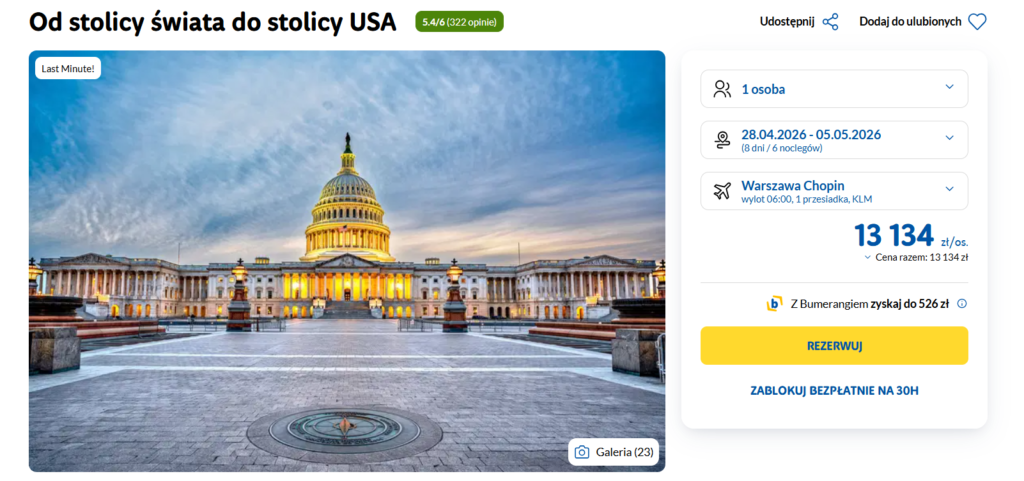Image resolution: width=1024 pixels, height=481 pixels.
Task: Click the airplane icon beside Warszawa Chopin
Action: point(722,191)
